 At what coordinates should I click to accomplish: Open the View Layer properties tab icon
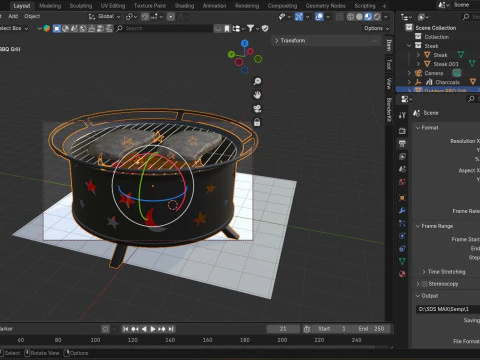pos(402,156)
